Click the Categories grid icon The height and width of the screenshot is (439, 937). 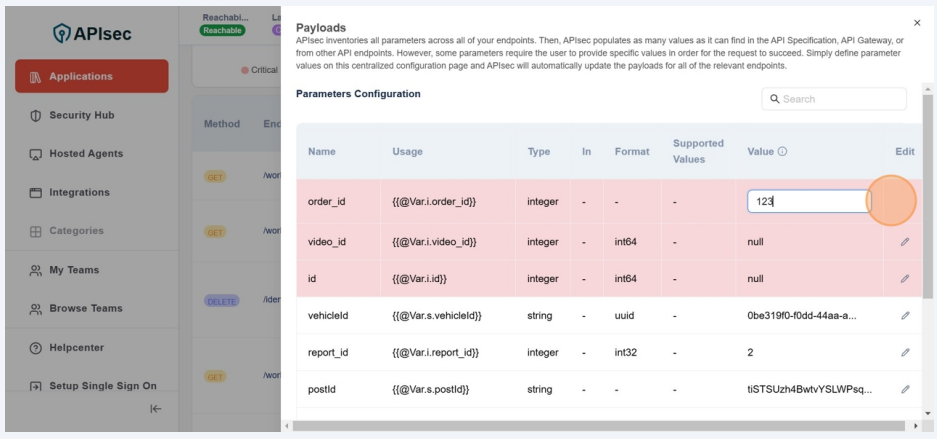(35, 231)
